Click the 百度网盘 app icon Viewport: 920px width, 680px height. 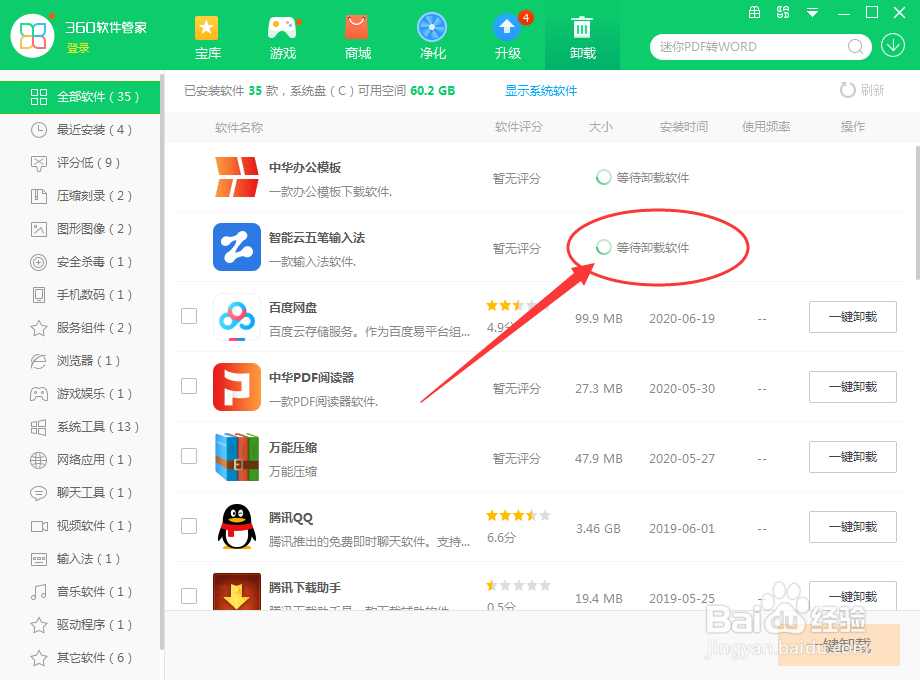[x=236, y=317]
